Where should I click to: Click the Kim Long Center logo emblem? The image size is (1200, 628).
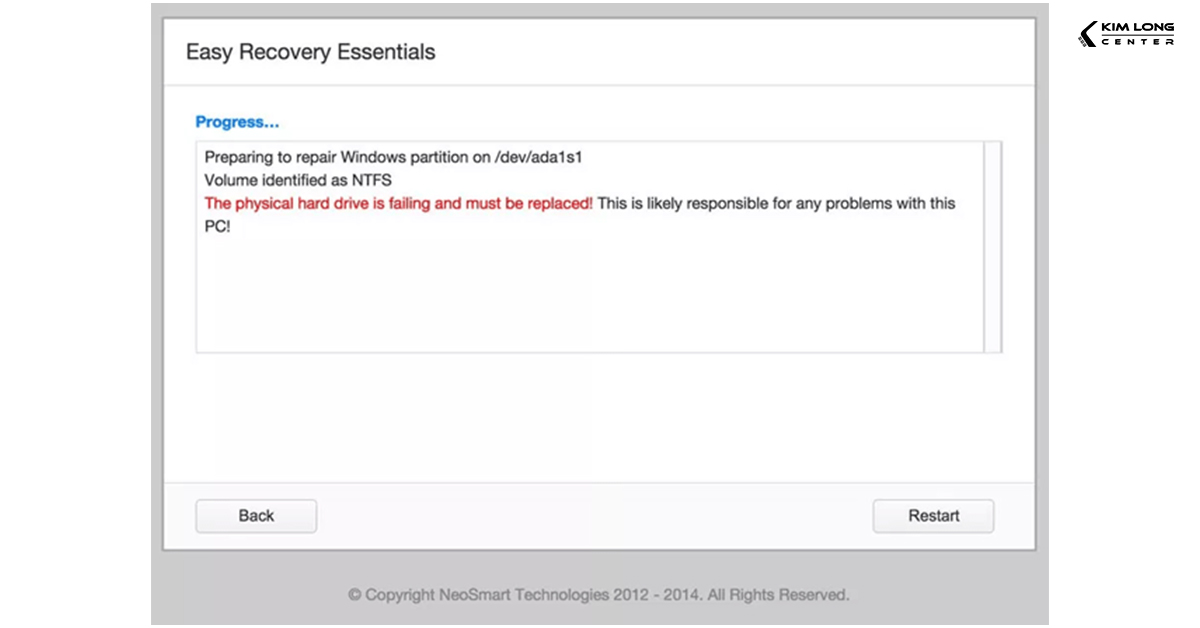point(1087,35)
